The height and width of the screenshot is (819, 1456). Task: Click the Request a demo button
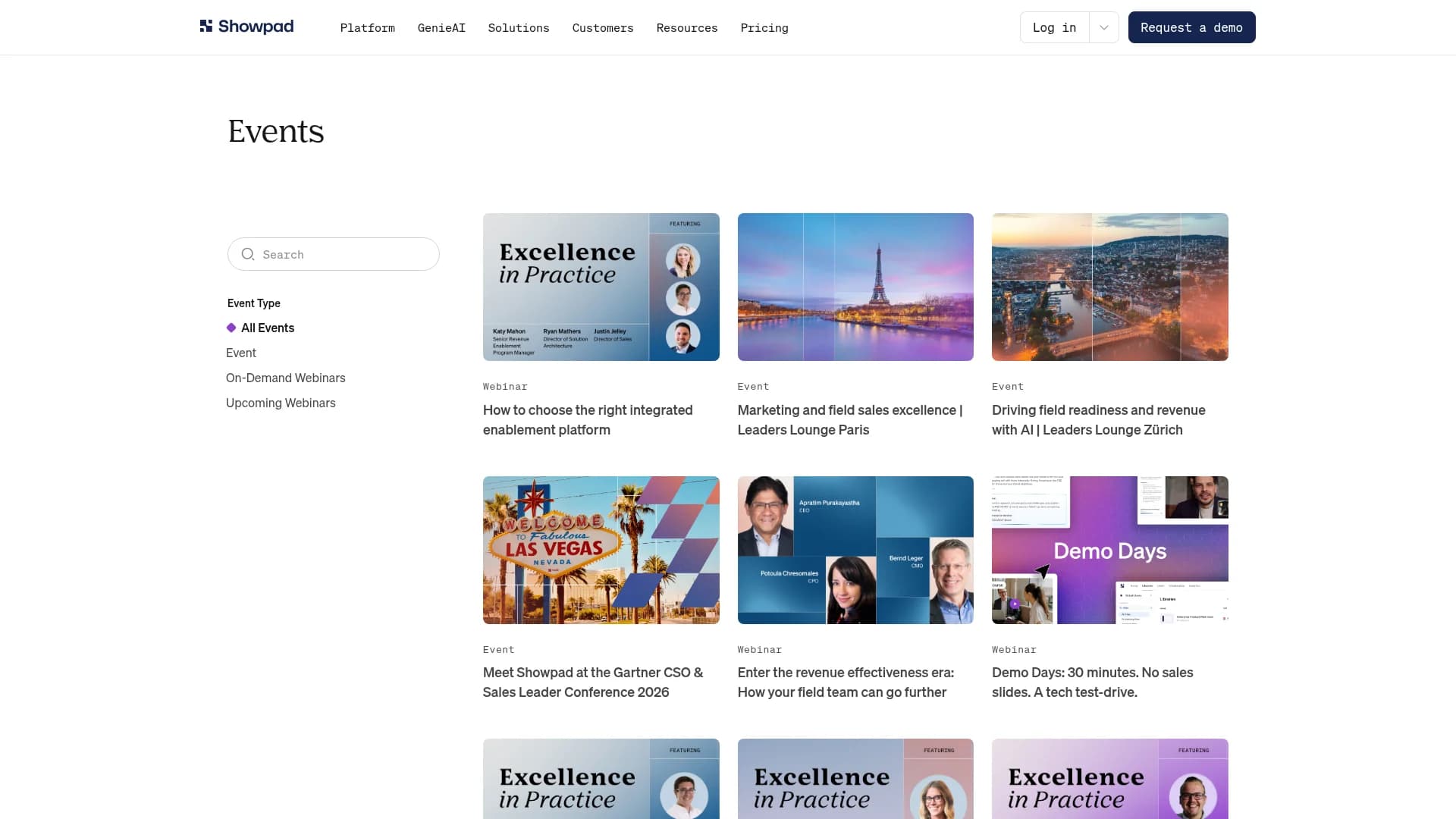[x=1191, y=27]
